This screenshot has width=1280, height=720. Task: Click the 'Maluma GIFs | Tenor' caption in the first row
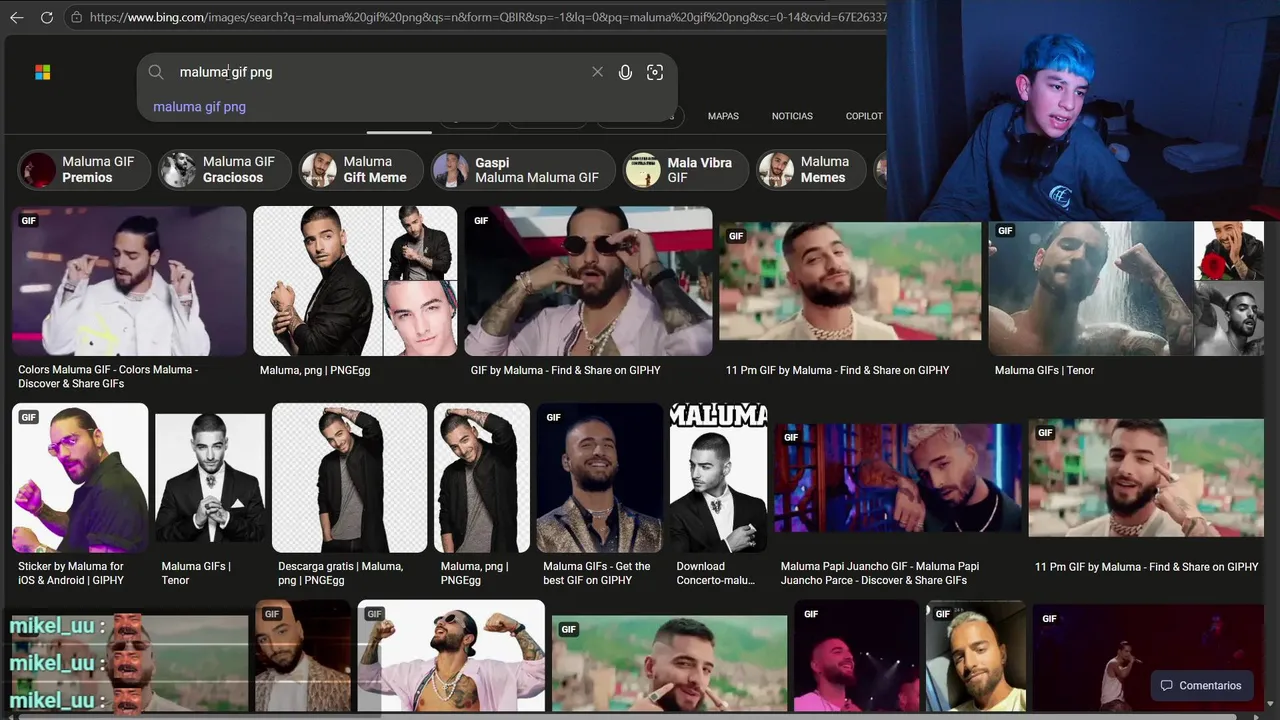(1044, 370)
